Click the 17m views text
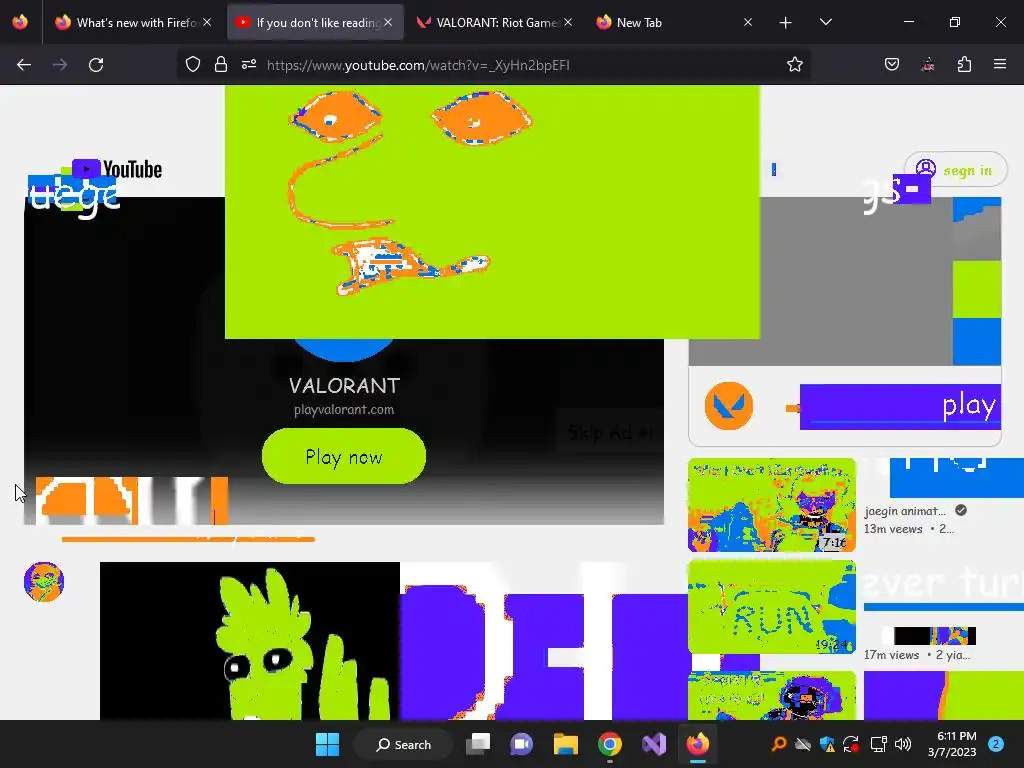 [x=891, y=654]
